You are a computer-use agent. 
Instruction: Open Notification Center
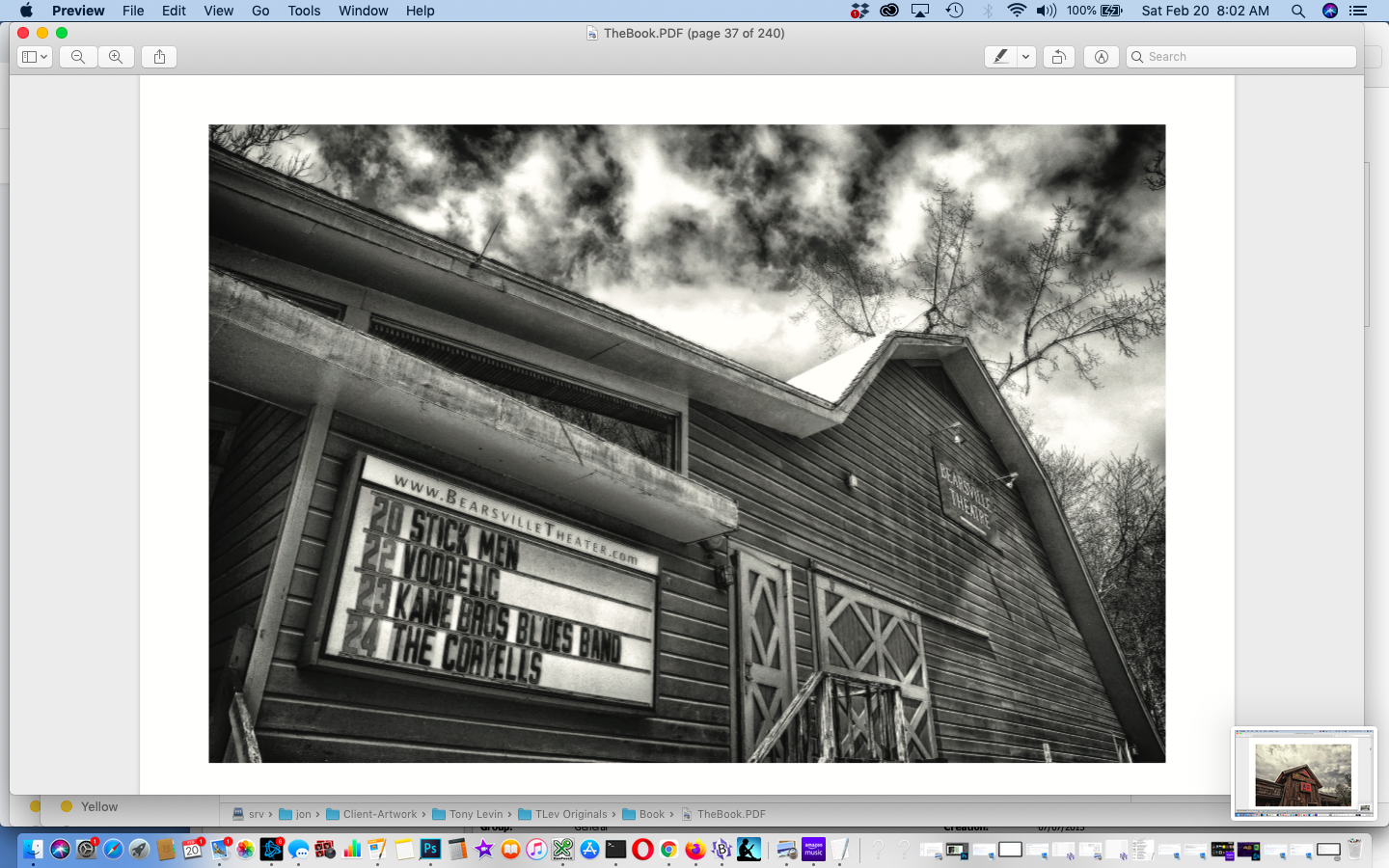(x=1358, y=11)
